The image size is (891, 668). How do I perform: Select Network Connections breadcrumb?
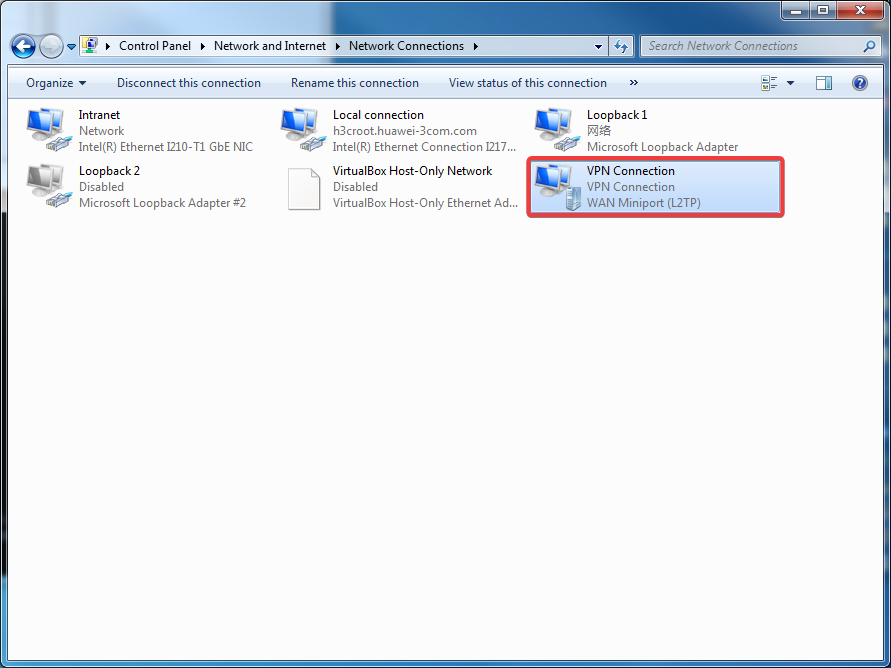tap(406, 46)
